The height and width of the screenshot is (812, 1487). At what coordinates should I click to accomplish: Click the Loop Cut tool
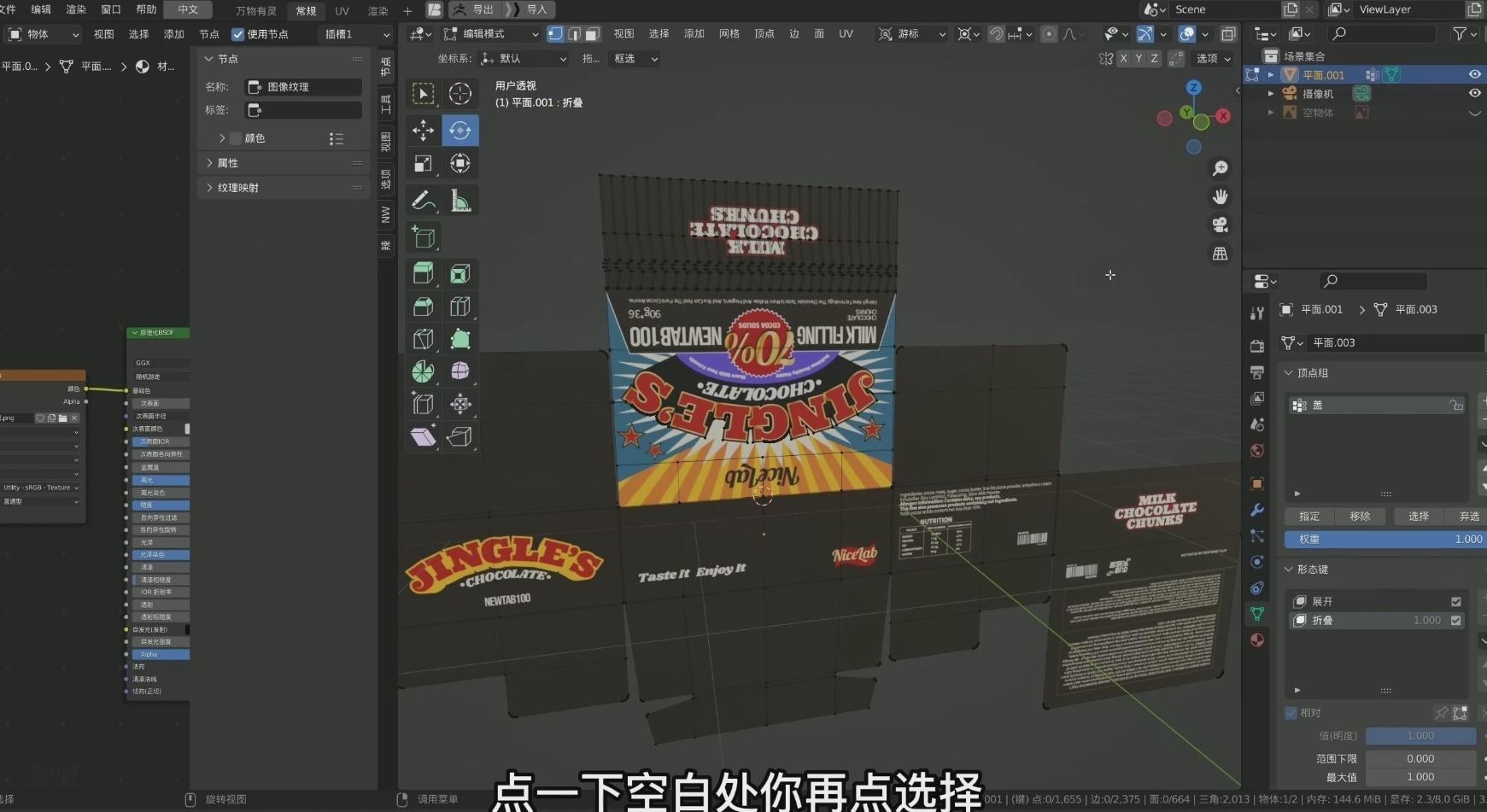(460, 307)
